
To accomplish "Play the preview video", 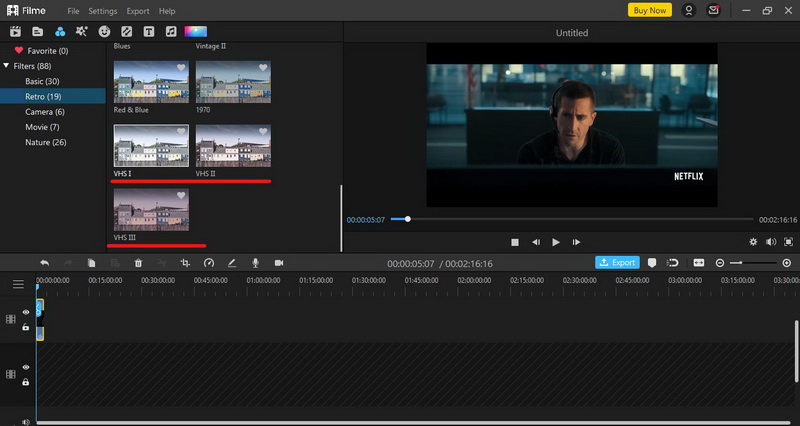I will pyautogui.click(x=556, y=242).
